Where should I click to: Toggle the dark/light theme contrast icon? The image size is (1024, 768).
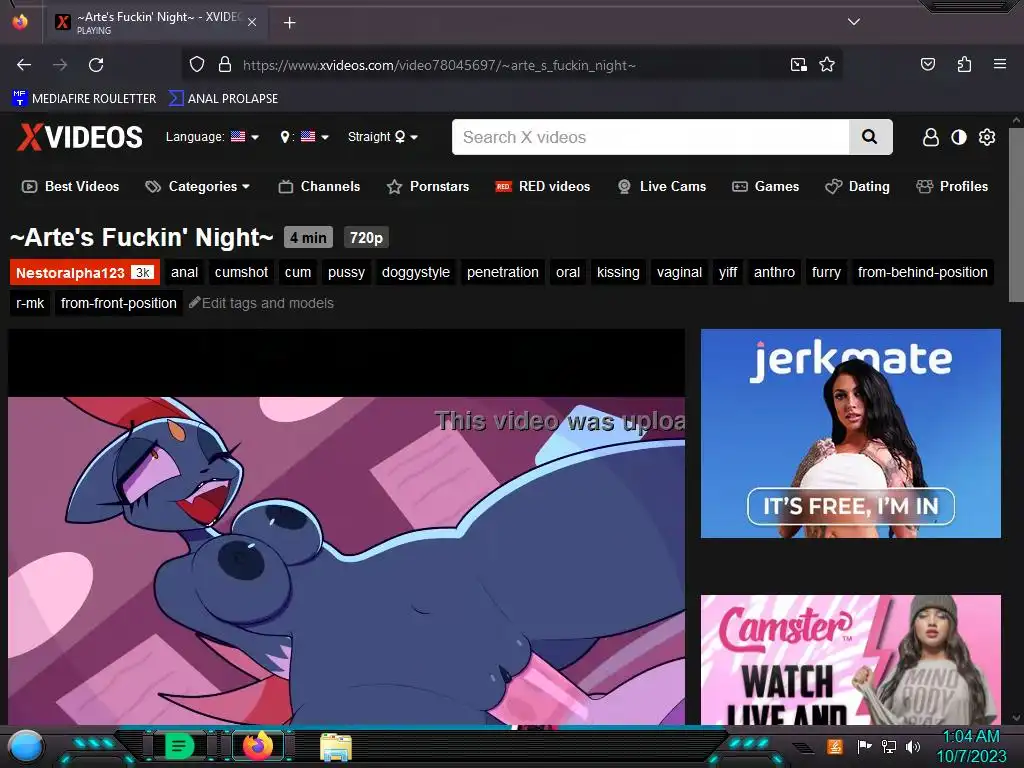tap(959, 137)
